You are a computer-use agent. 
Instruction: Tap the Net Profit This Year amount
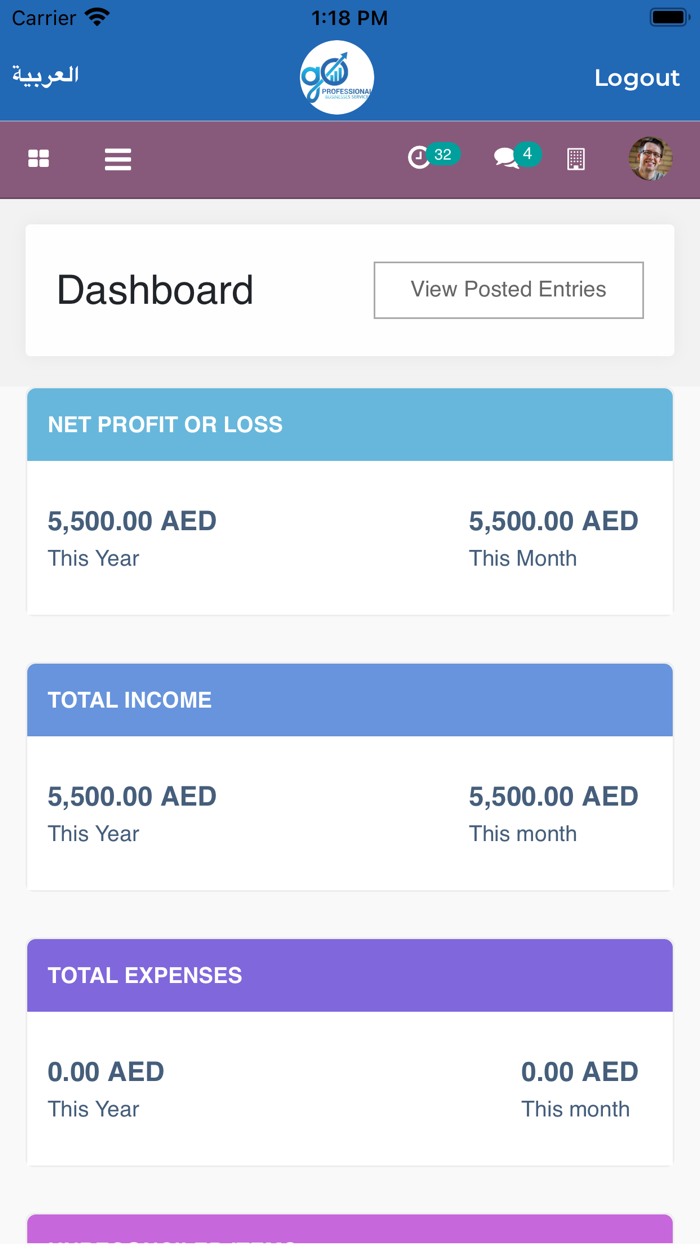(132, 521)
